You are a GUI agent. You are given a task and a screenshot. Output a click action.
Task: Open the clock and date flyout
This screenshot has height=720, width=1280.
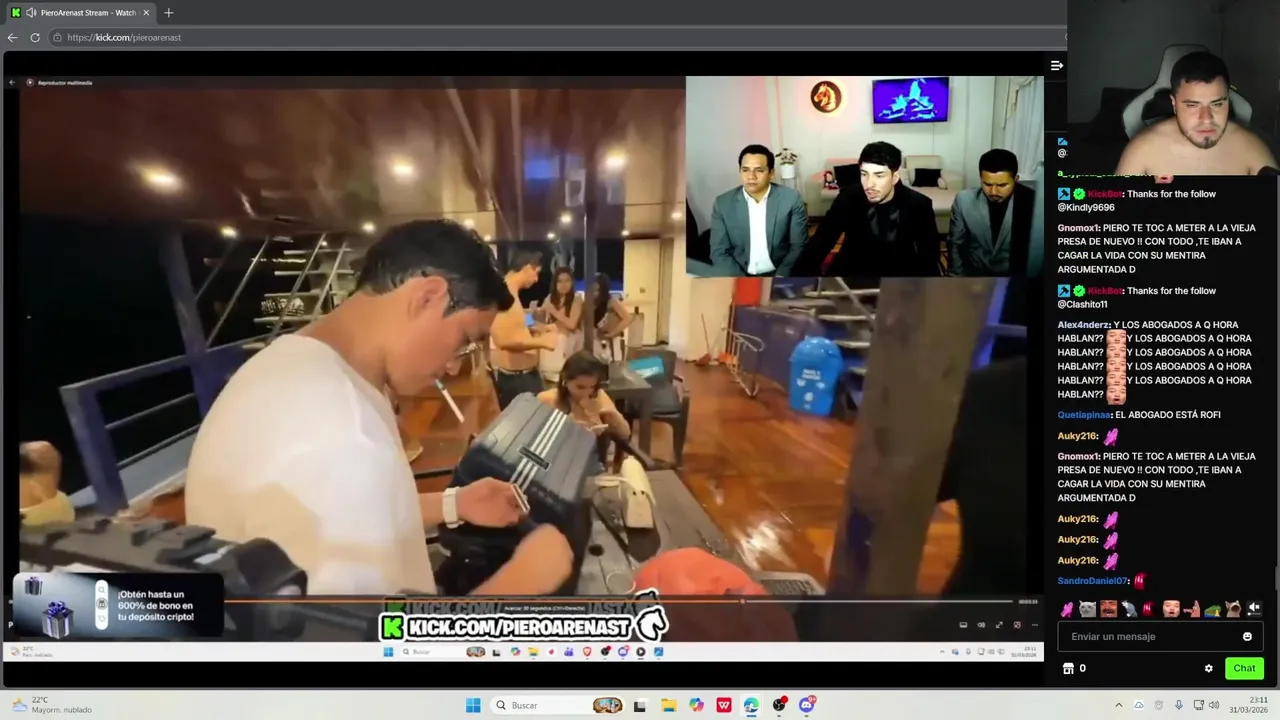pos(1248,705)
